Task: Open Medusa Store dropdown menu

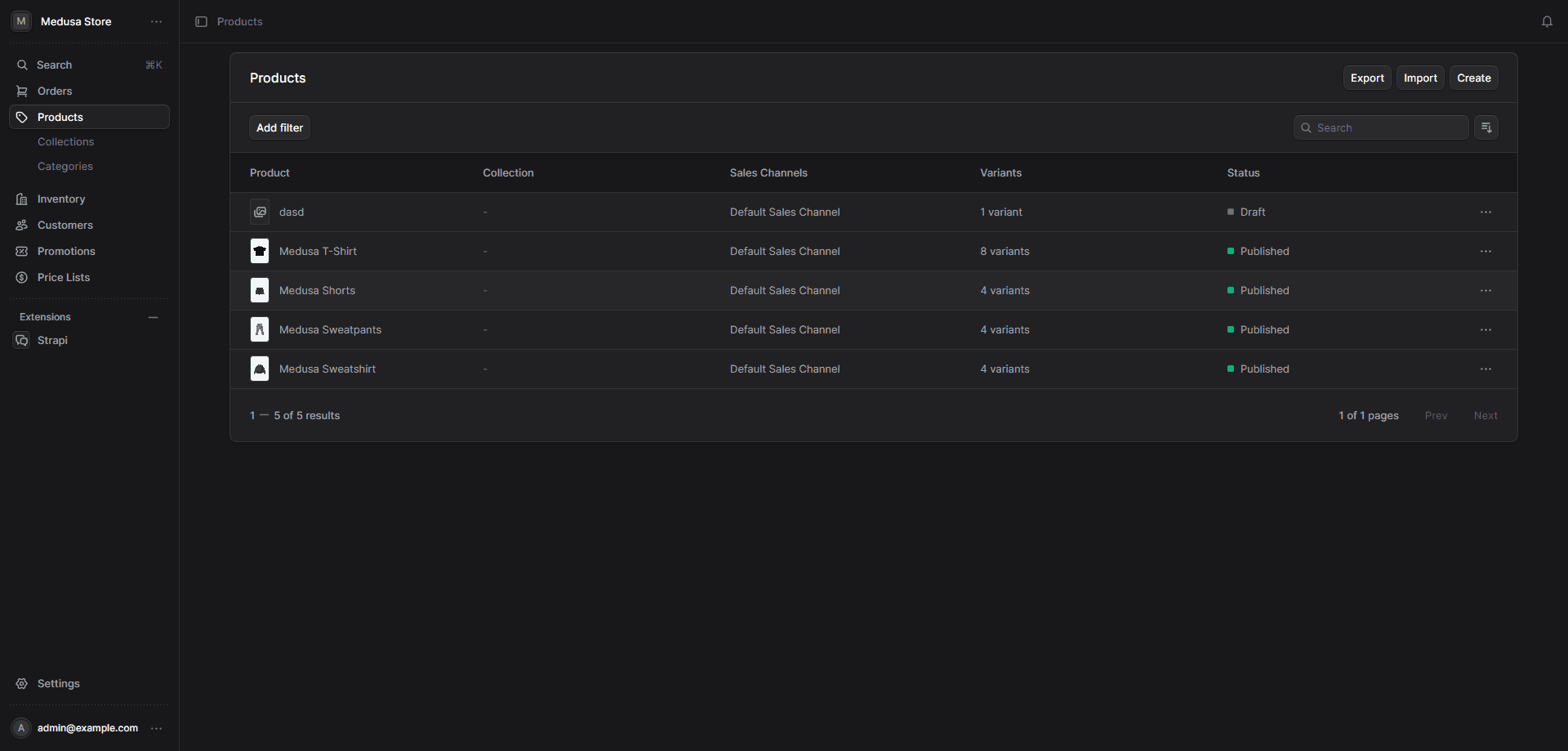Action: coord(156,22)
